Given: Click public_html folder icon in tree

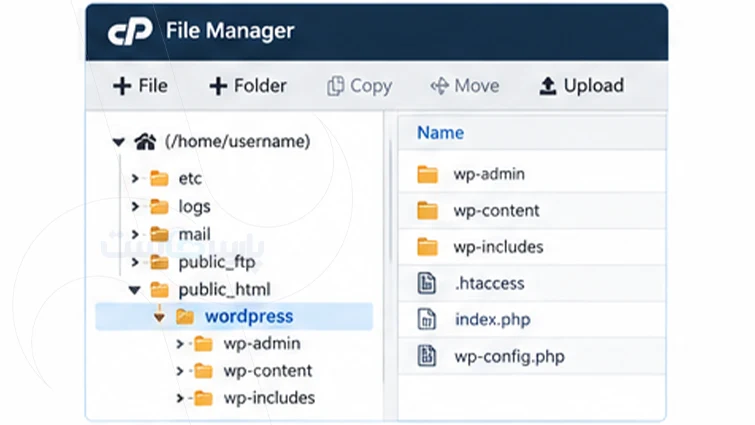Looking at the screenshot, I should (x=159, y=290).
